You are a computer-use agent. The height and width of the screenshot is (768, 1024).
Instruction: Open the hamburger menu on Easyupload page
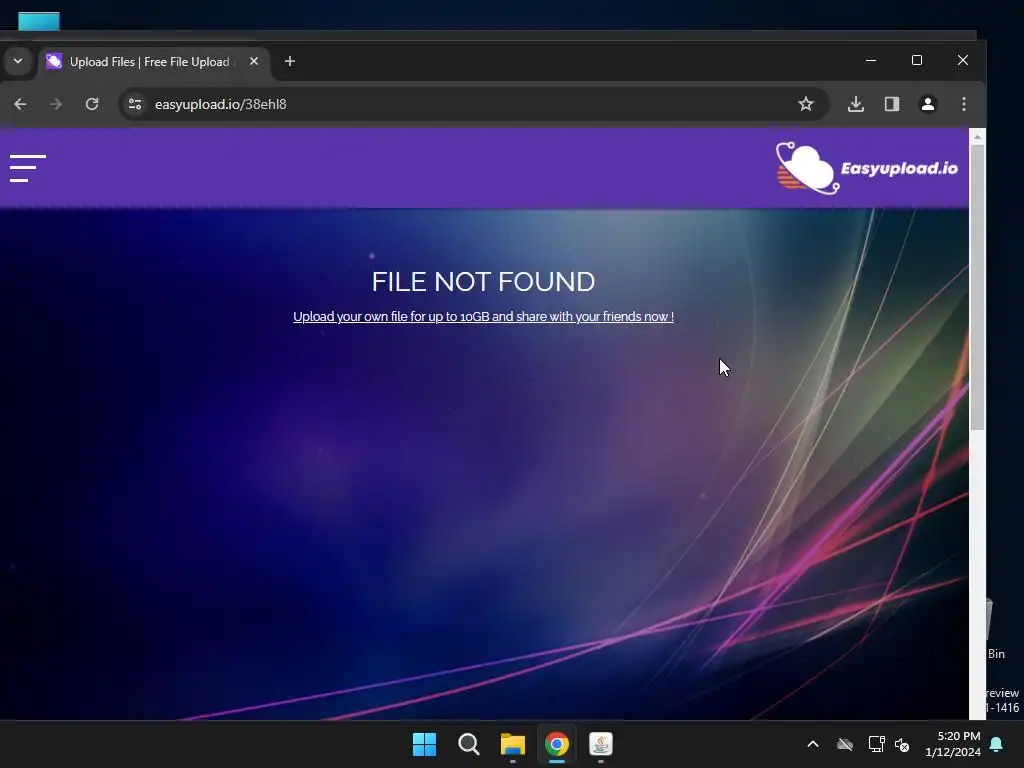[x=27, y=168]
